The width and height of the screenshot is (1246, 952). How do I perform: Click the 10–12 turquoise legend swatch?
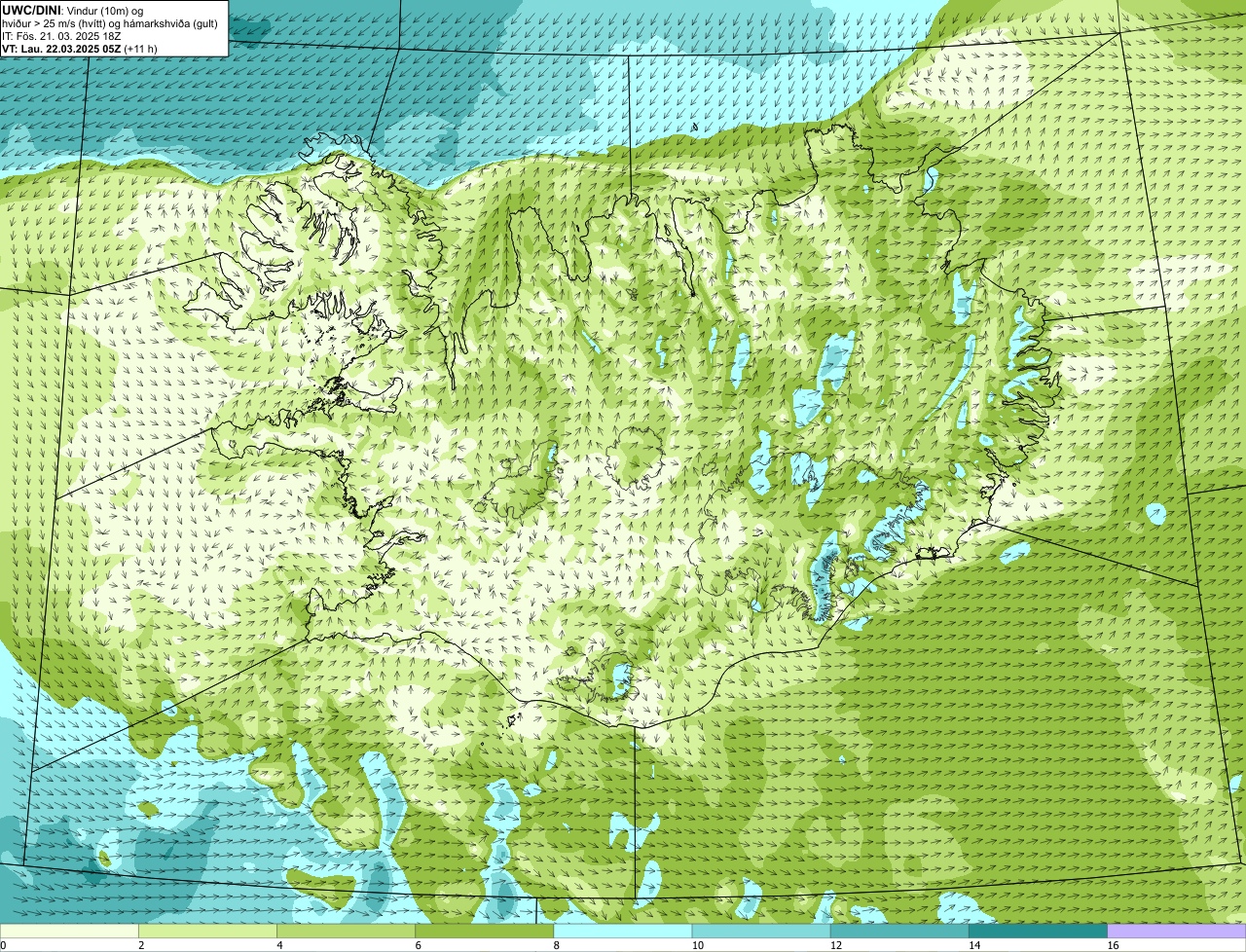pyautogui.click(x=761, y=932)
